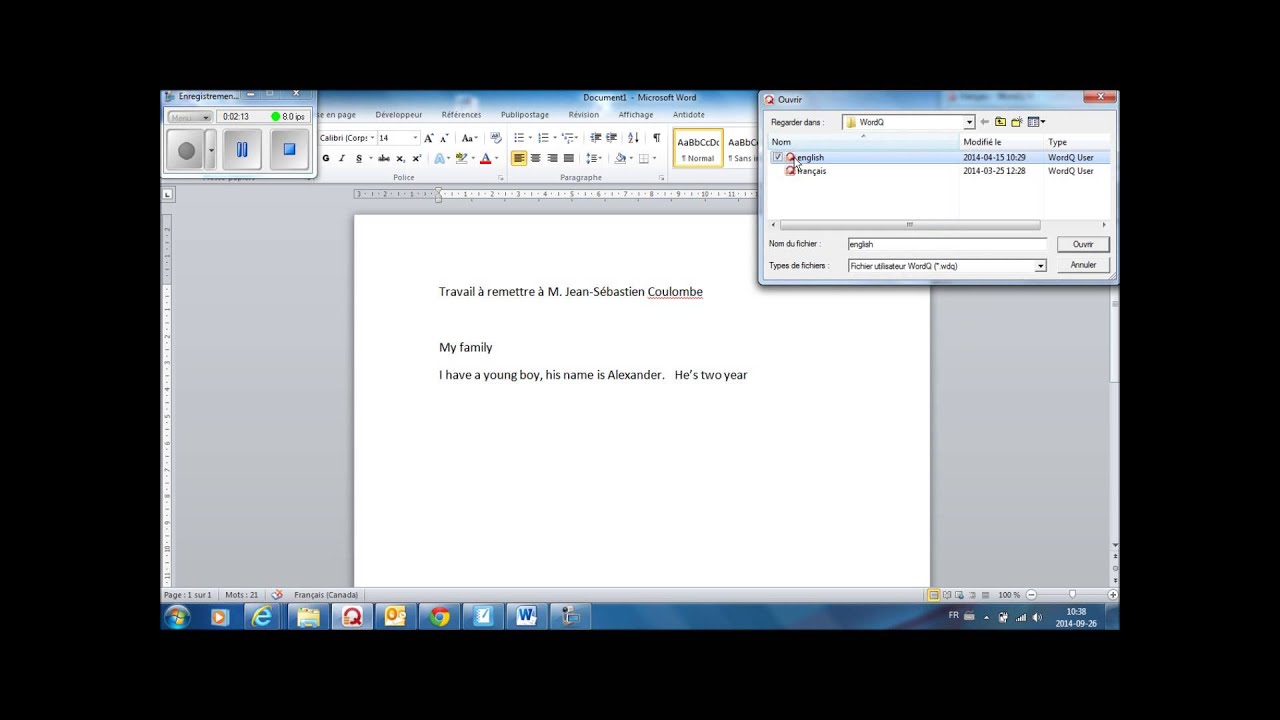This screenshot has width=1280, height=720.
Task: Open the Antidote tab
Action: click(x=689, y=115)
